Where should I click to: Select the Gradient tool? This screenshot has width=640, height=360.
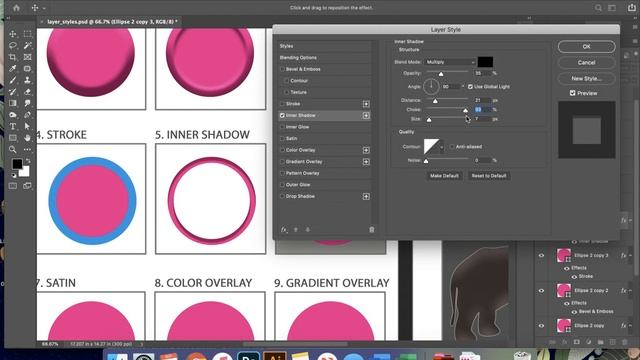pos(13,103)
